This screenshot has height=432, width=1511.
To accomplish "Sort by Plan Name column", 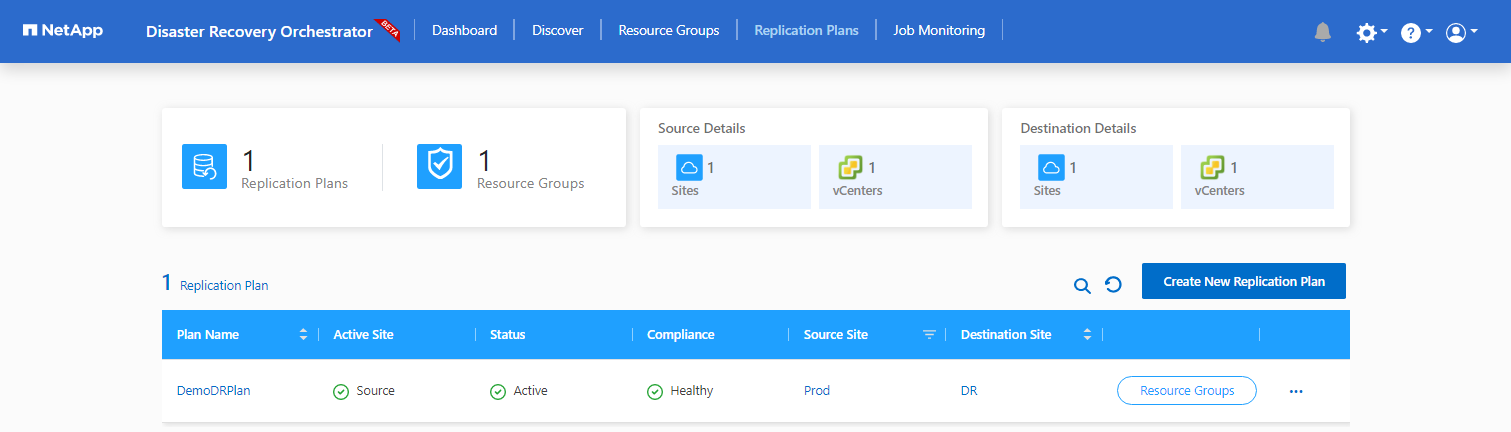I will click(x=303, y=335).
